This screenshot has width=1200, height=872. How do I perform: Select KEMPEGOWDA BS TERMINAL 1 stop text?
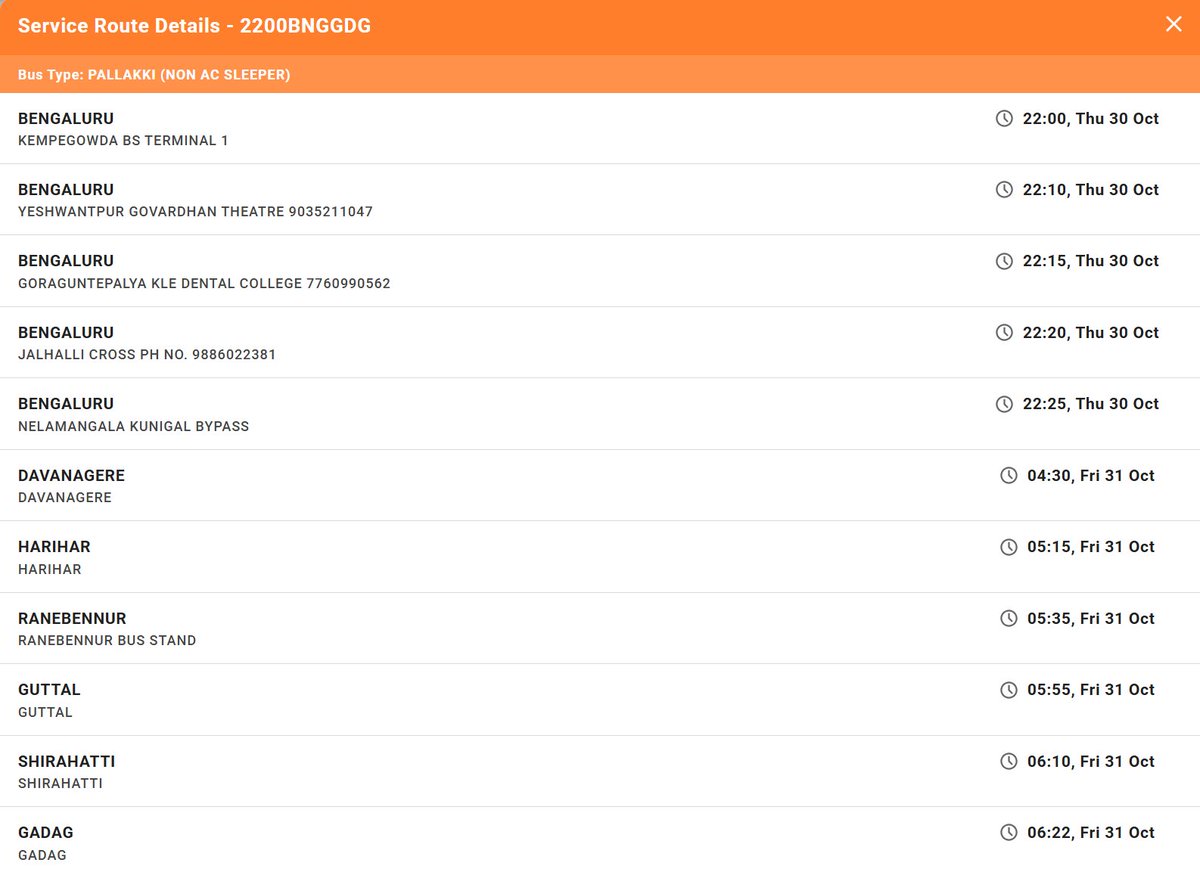pyautogui.click(x=123, y=141)
